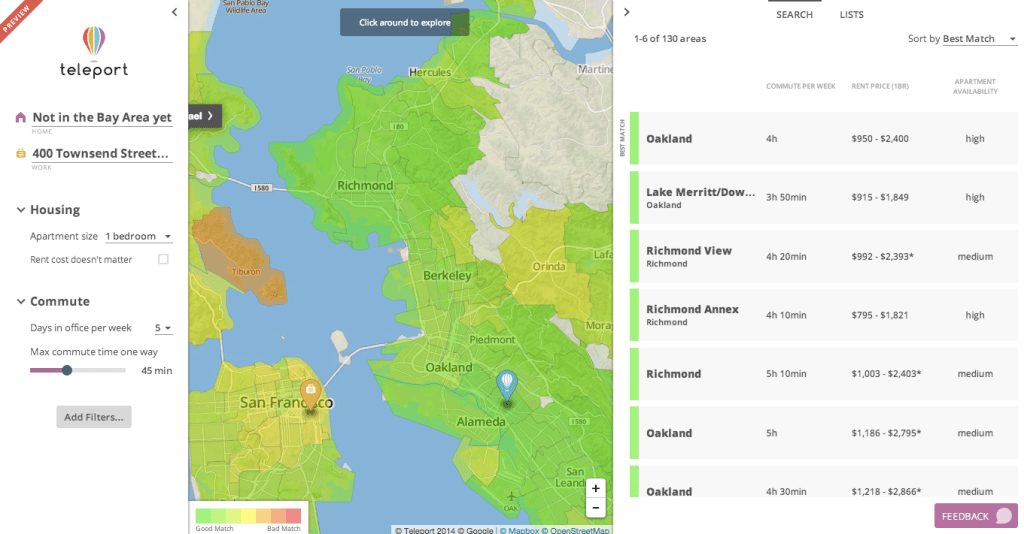Edit work address field 400 Townsend Street

[x=102, y=153]
